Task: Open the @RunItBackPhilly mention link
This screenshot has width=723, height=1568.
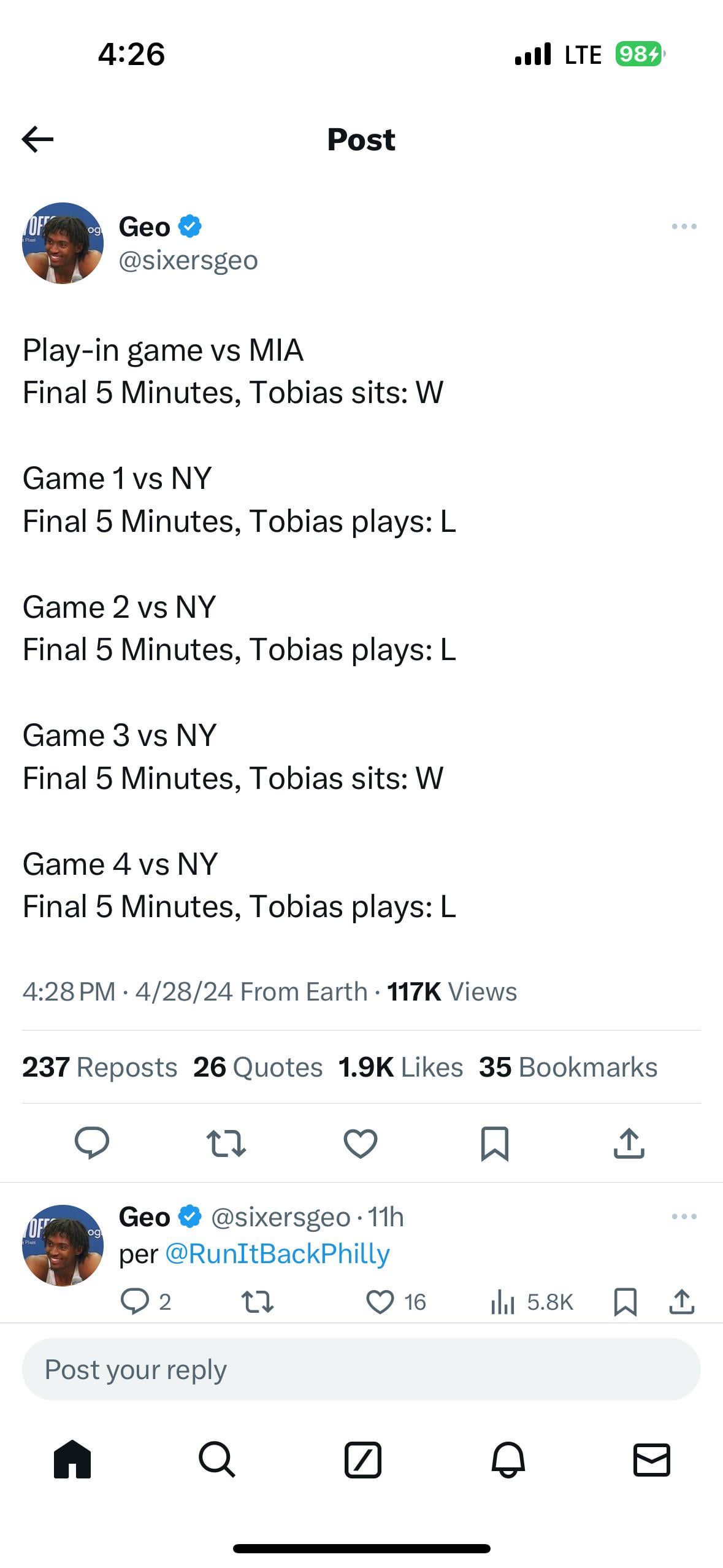Action: (277, 1254)
